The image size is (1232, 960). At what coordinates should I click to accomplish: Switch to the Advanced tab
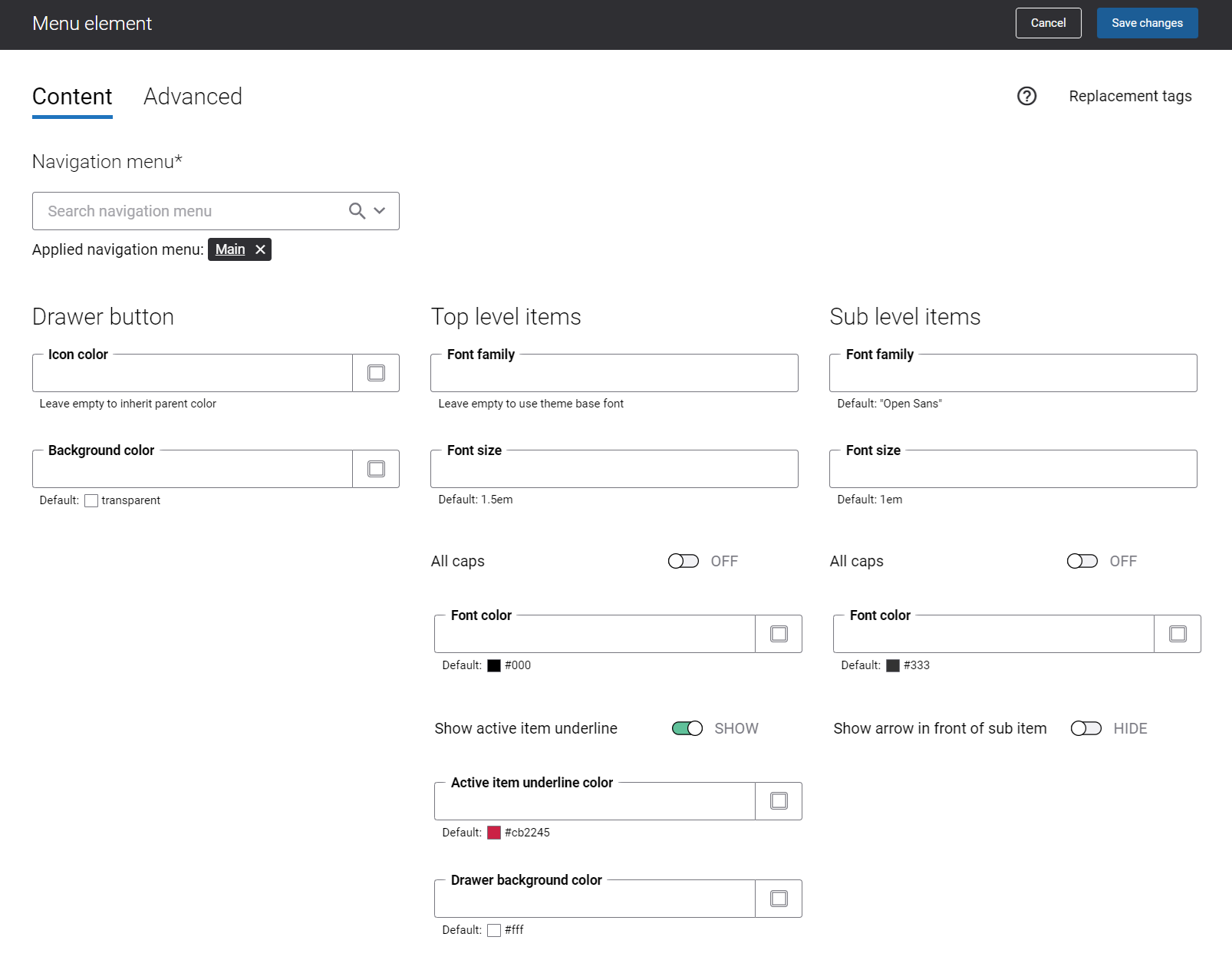193,97
